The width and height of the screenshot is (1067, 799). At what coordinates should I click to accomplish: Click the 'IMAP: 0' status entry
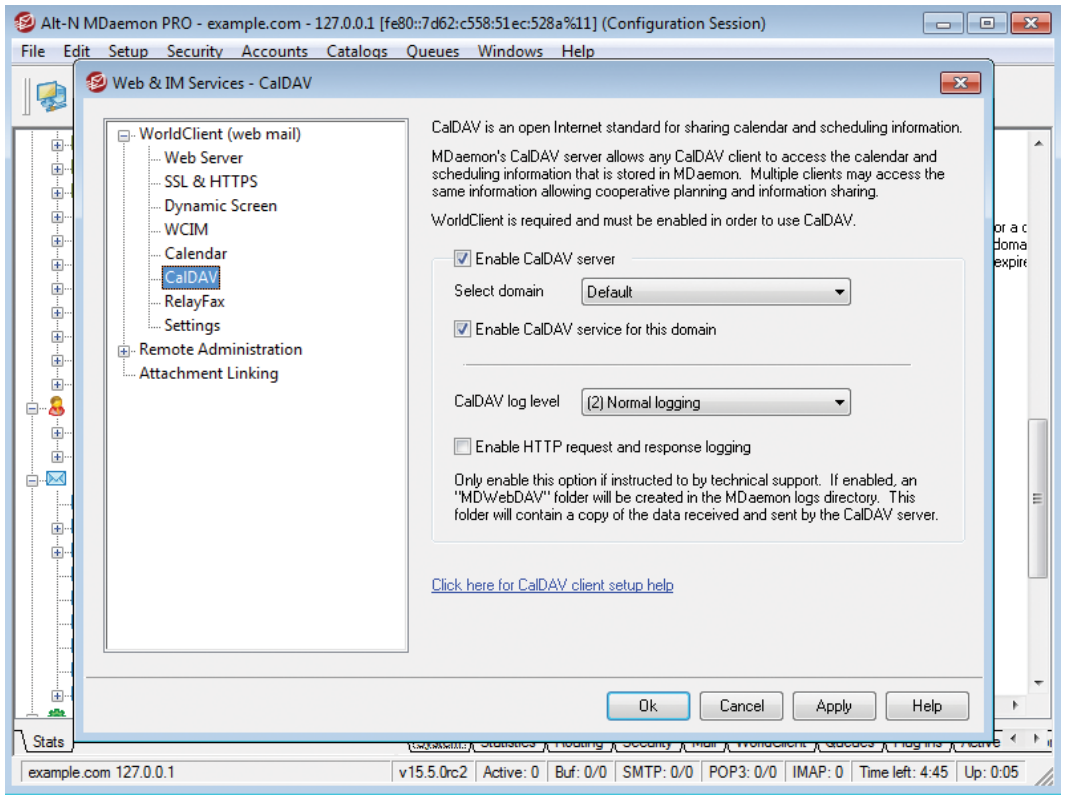817,772
